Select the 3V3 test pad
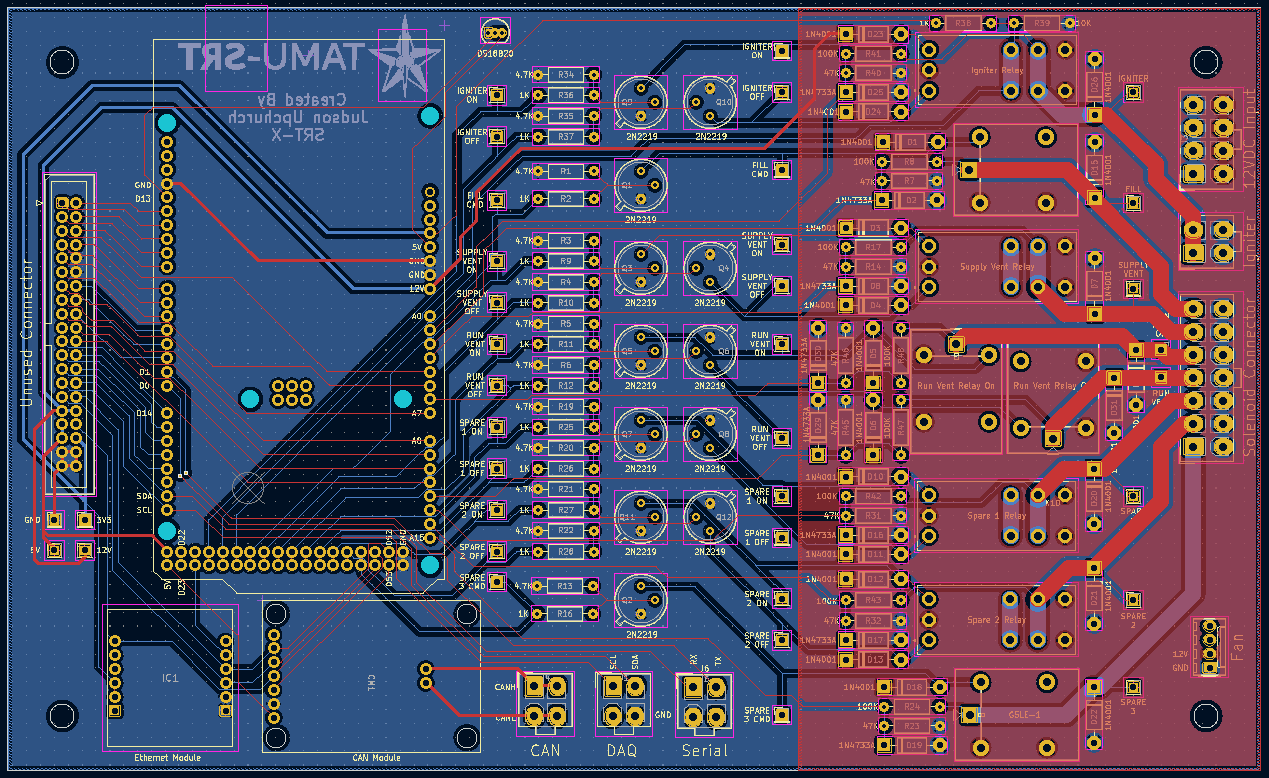The height and width of the screenshot is (778, 1269). [85, 520]
